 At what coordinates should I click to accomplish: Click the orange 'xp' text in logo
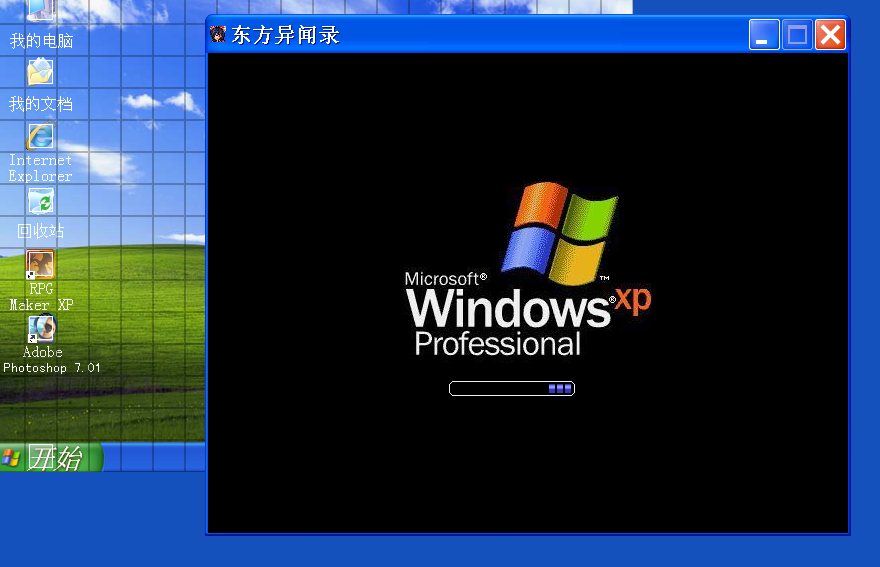634,300
